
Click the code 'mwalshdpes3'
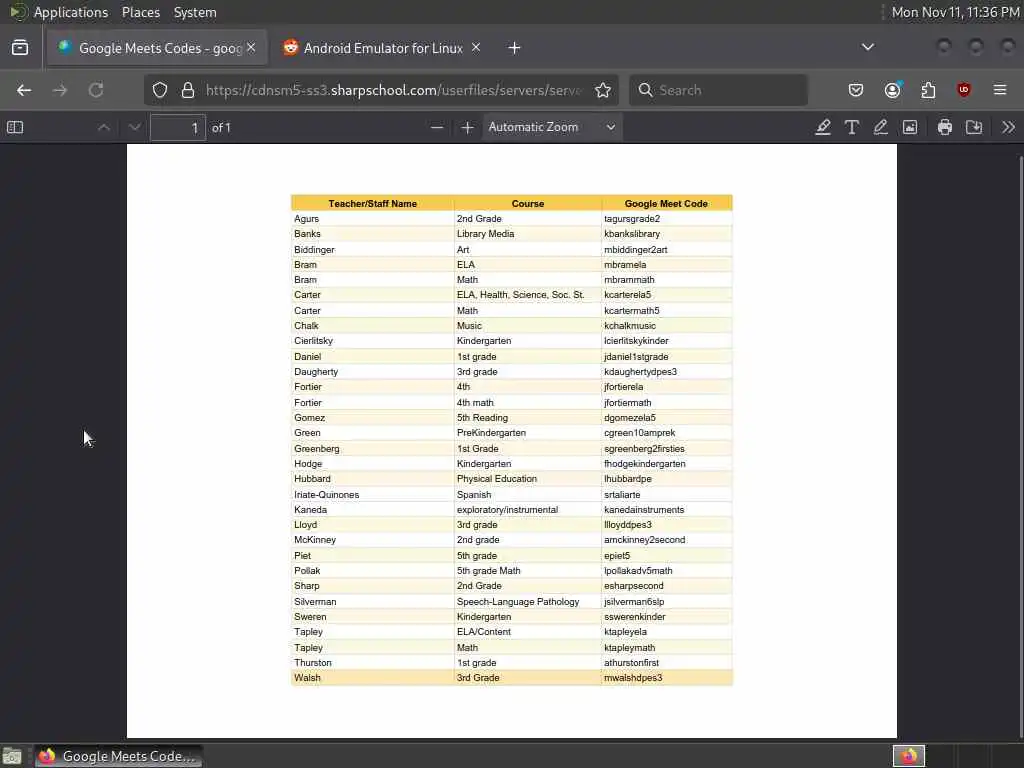click(633, 678)
